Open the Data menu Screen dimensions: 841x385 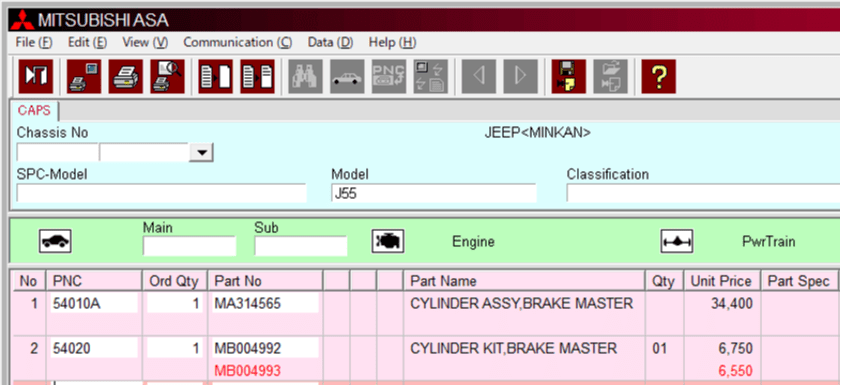pyautogui.click(x=330, y=42)
